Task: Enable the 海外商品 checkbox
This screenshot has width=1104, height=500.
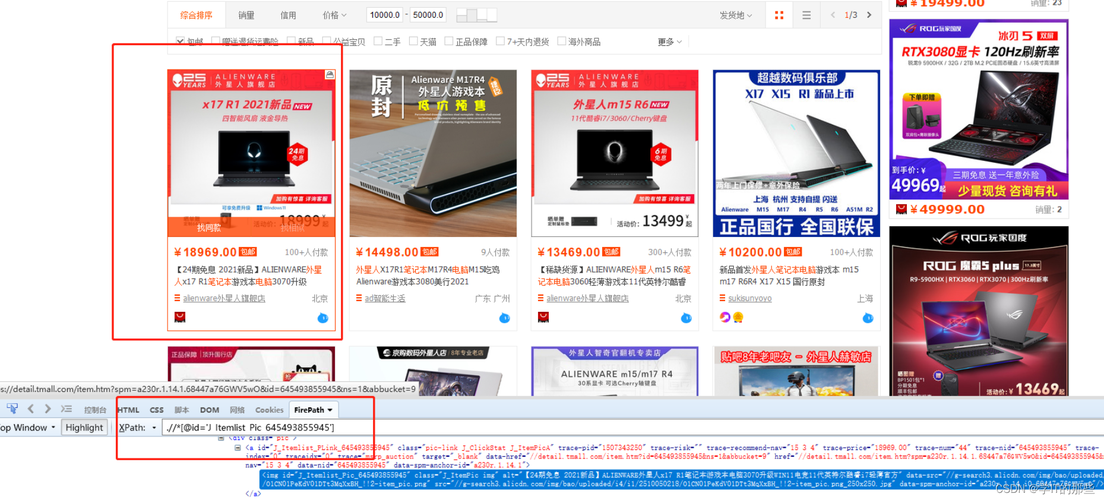Action: coord(562,42)
